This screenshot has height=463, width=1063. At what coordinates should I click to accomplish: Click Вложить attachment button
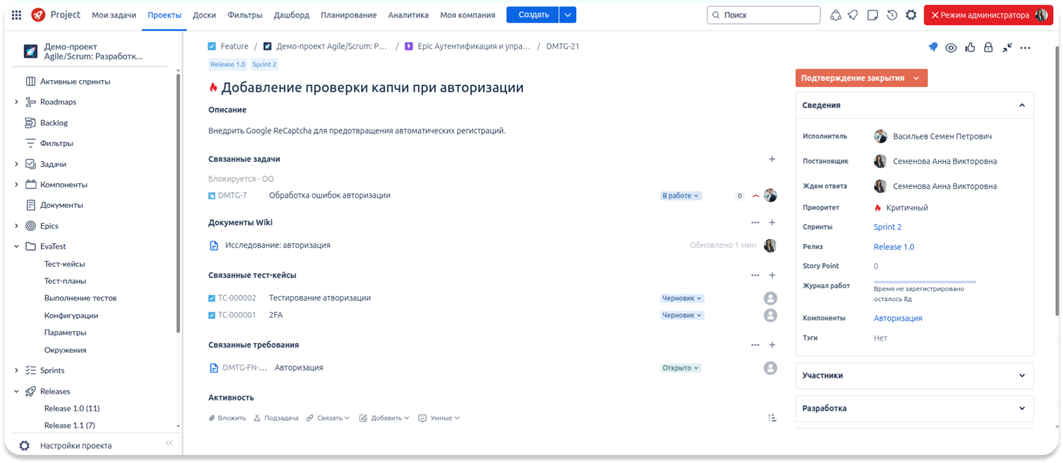[227, 418]
